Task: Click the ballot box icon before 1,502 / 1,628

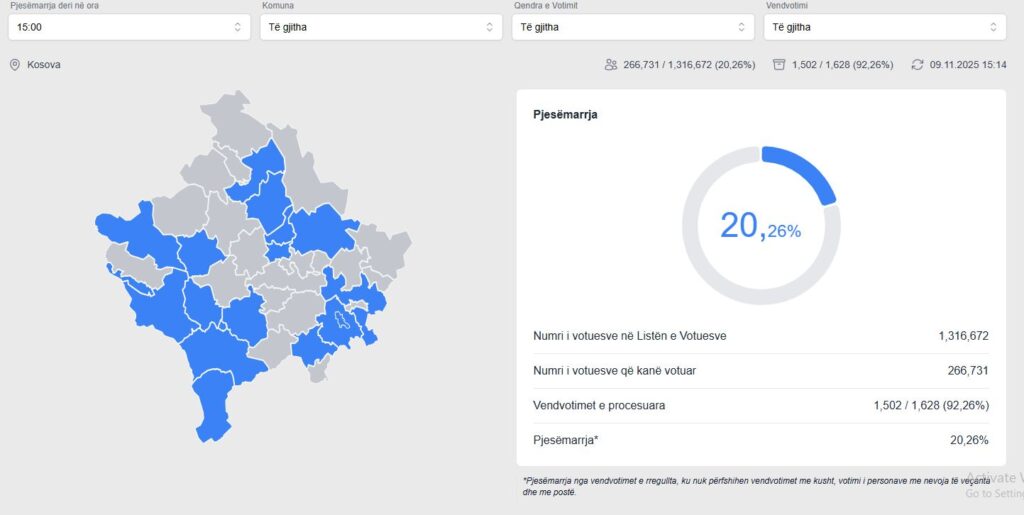Action: [778, 65]
